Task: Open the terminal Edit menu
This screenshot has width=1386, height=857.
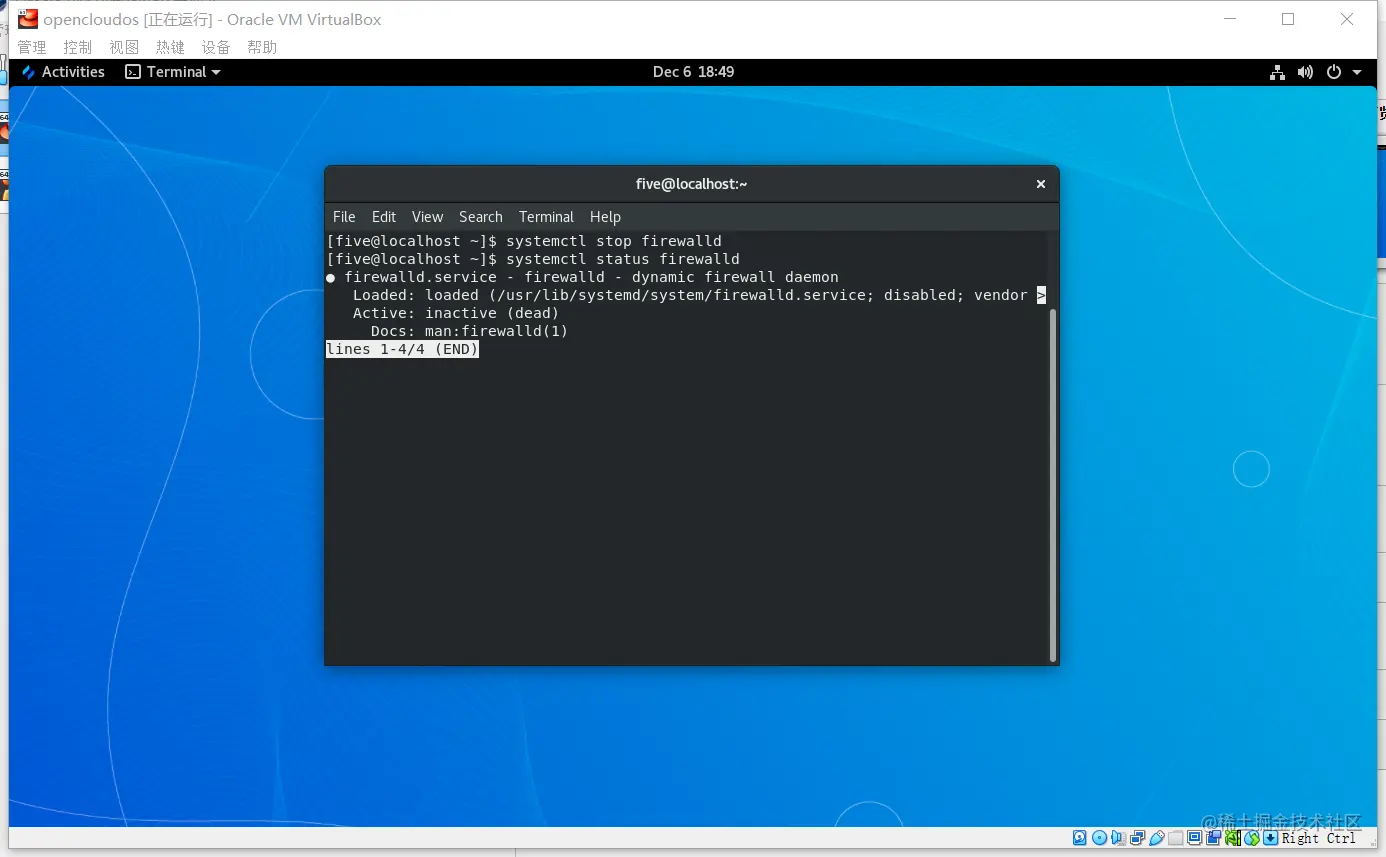Action: point(384,217)
